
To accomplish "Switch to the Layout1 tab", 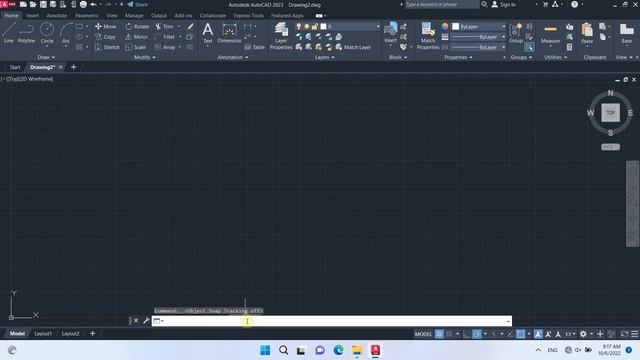I will tap(43, 333).
